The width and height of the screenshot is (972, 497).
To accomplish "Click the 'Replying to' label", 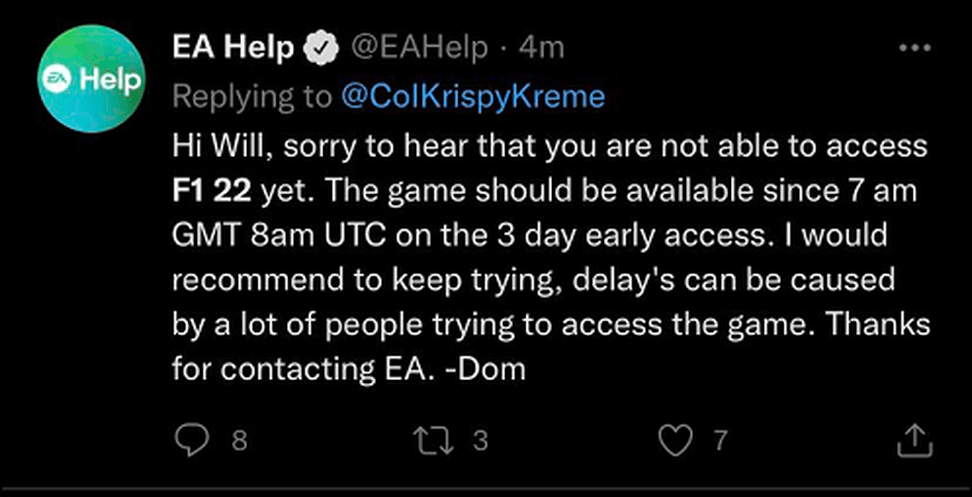I will [x=252, y=98].
